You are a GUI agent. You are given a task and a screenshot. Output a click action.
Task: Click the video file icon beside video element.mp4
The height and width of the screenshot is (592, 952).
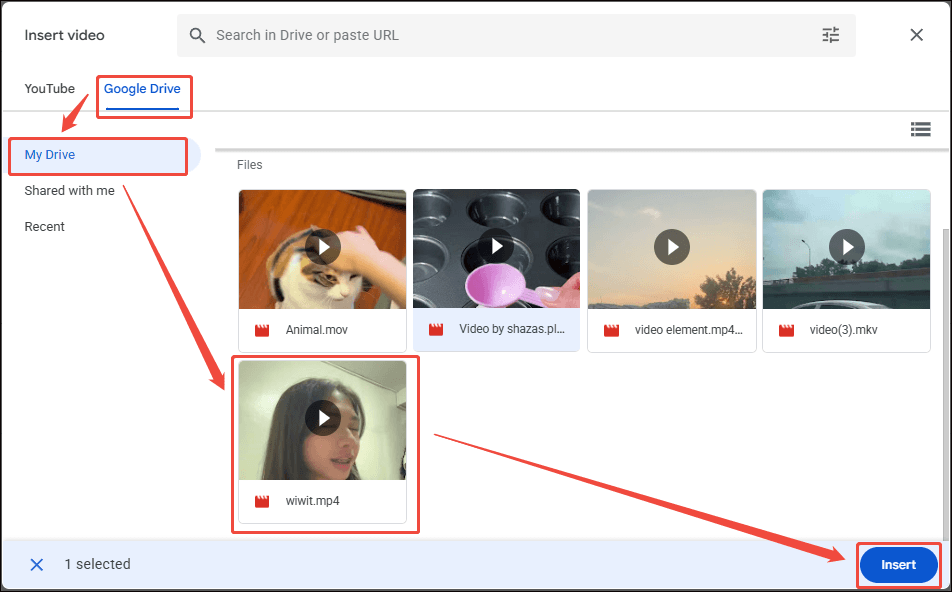point(611,330)
